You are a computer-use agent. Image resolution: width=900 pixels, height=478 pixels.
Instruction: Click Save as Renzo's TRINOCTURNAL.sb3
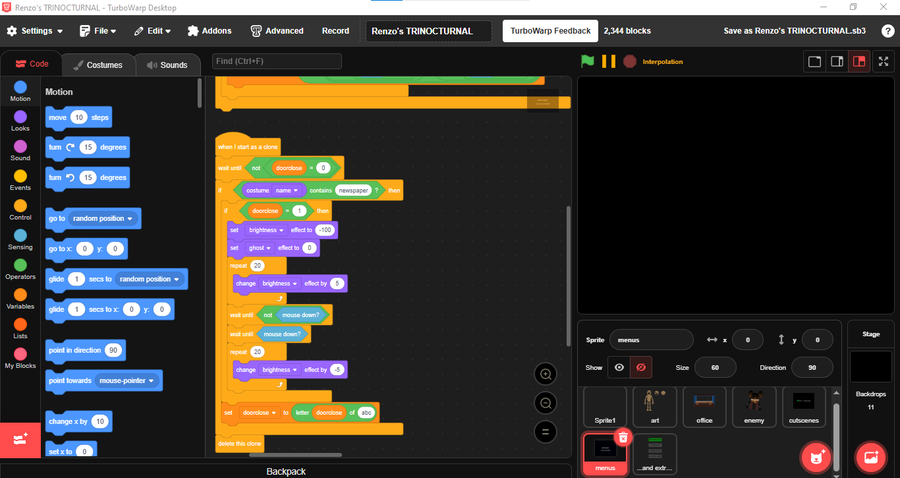click(x=794, y=31)
